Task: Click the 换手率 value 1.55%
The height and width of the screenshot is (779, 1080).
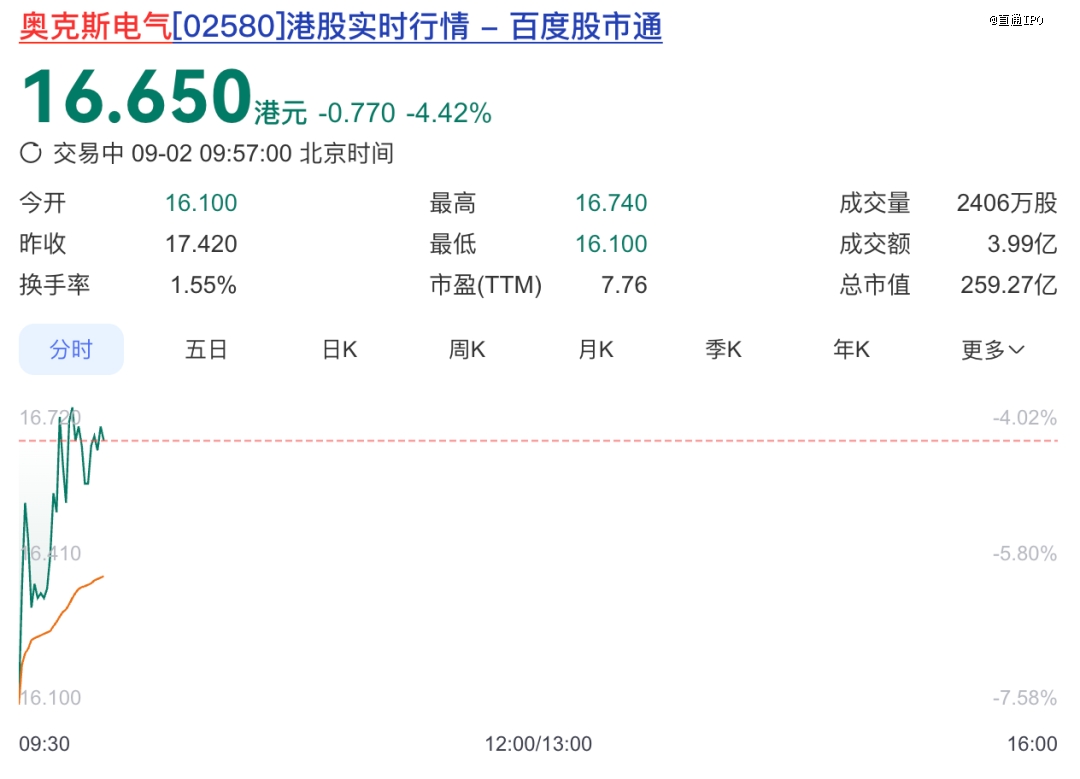Action: [203, 284]
